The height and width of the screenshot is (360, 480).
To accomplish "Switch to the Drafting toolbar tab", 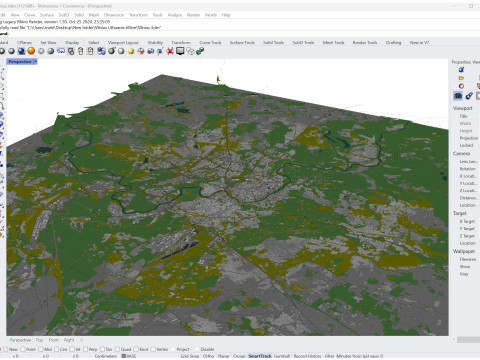I will 393,42.
